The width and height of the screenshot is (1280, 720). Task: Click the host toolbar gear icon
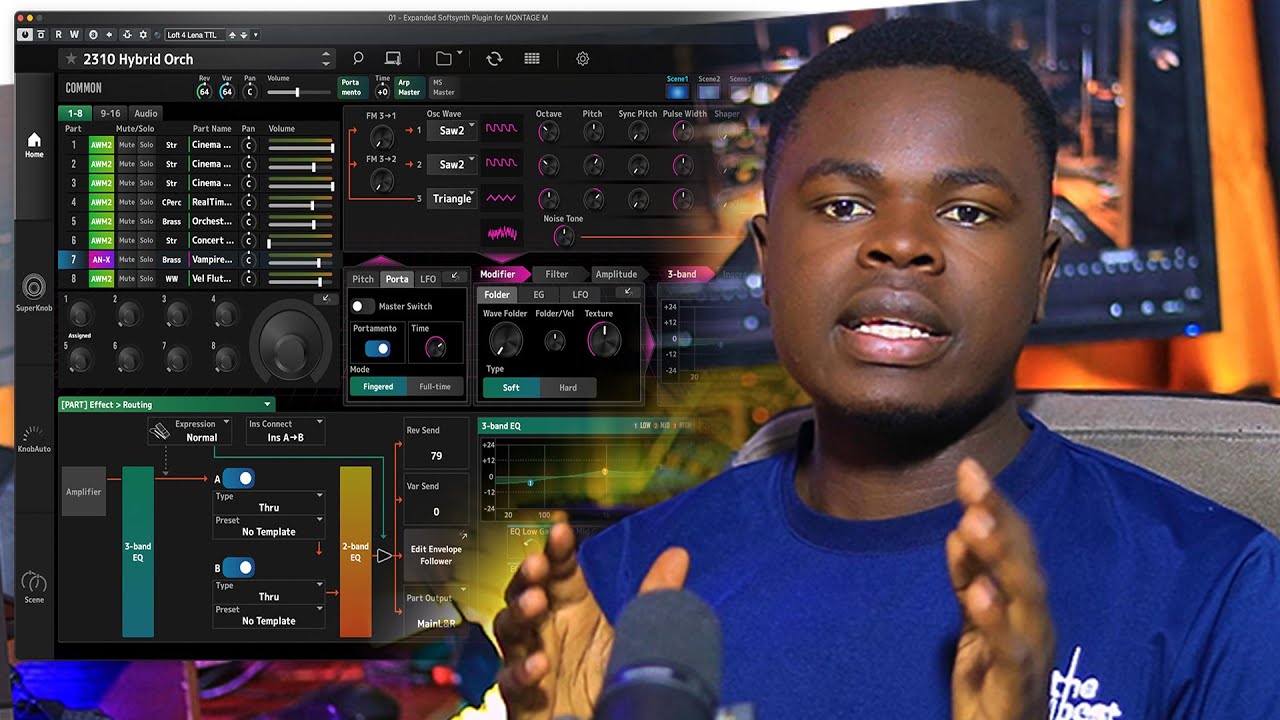coord(143,34)
